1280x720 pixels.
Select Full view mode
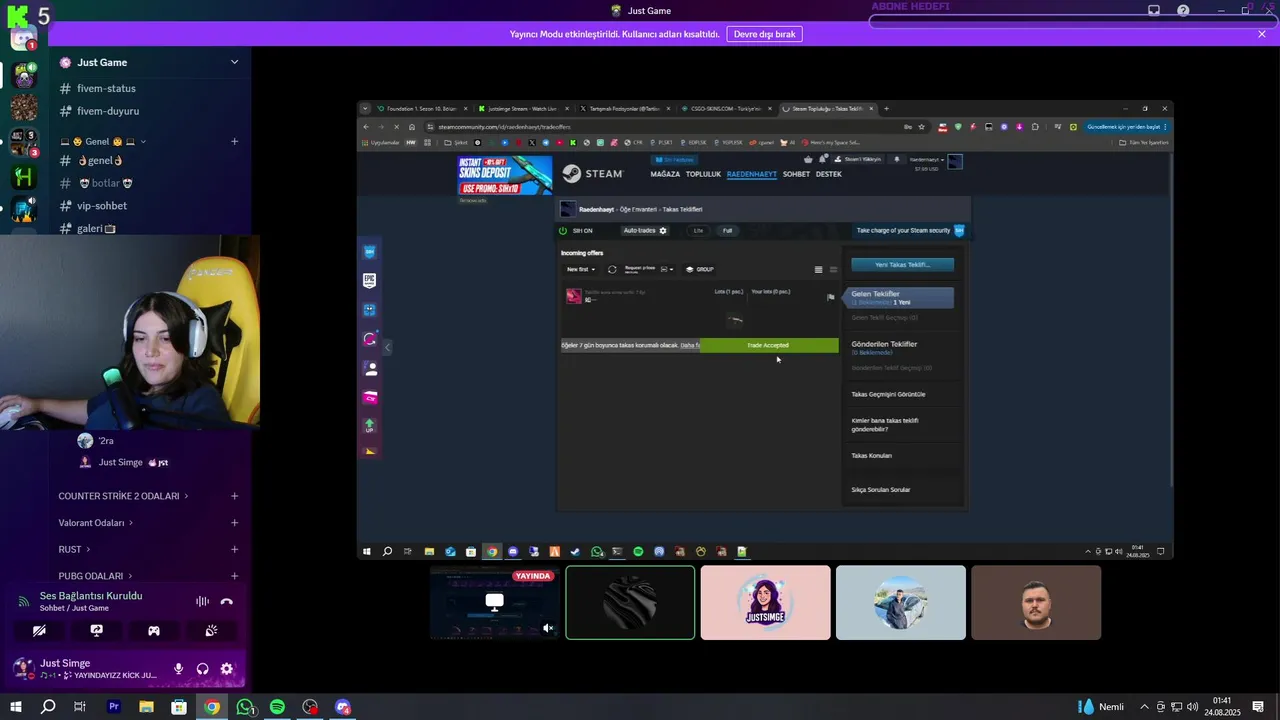727,231
